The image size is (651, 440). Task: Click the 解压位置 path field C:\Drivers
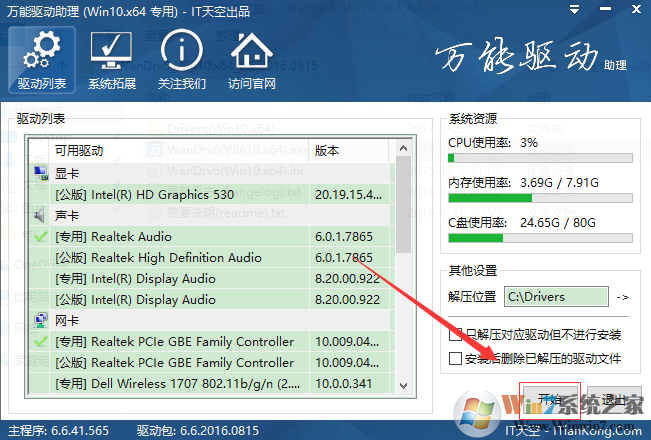(556, 296)
